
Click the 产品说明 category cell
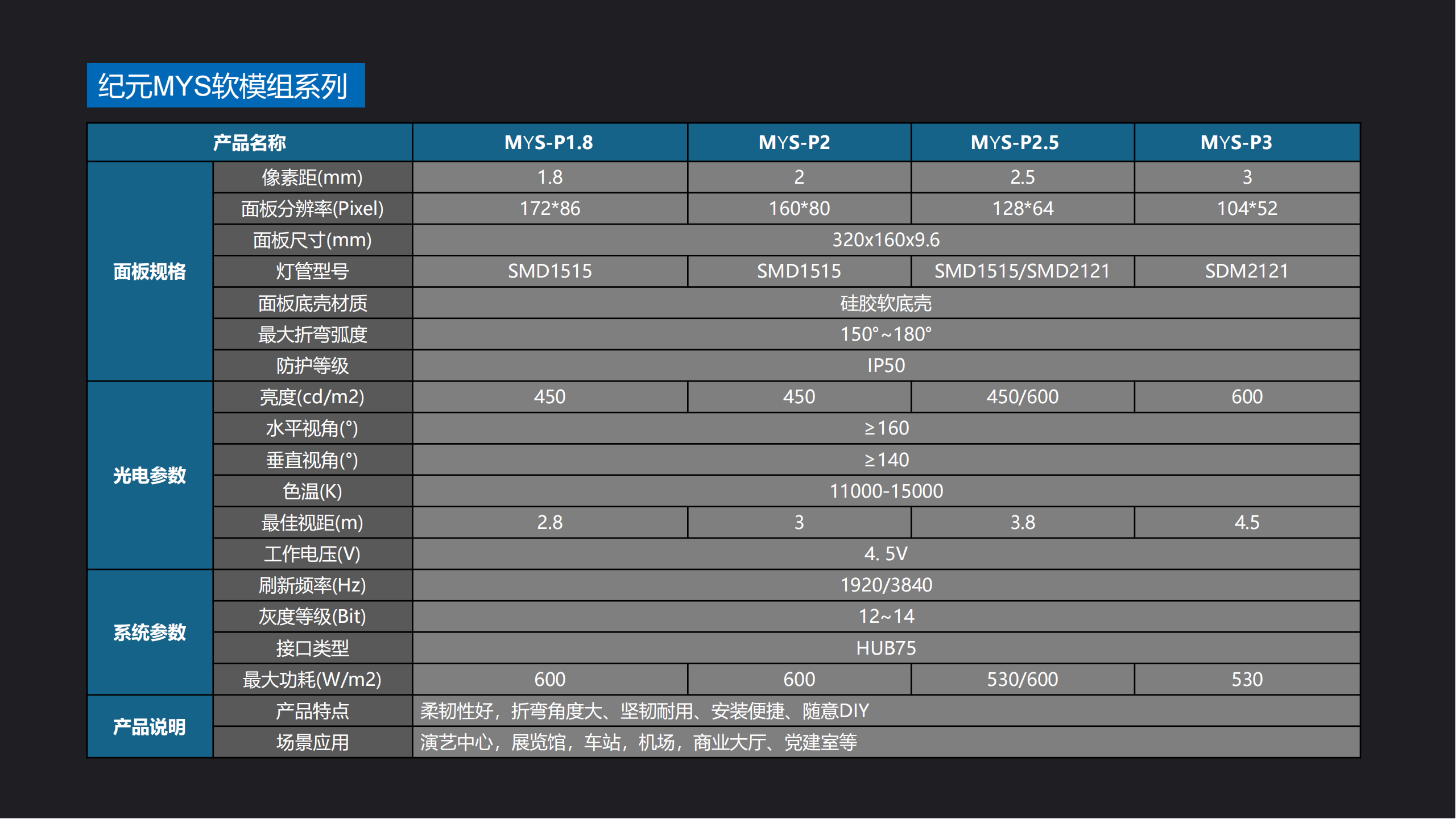pyautogui.click(x=150, y=726)
